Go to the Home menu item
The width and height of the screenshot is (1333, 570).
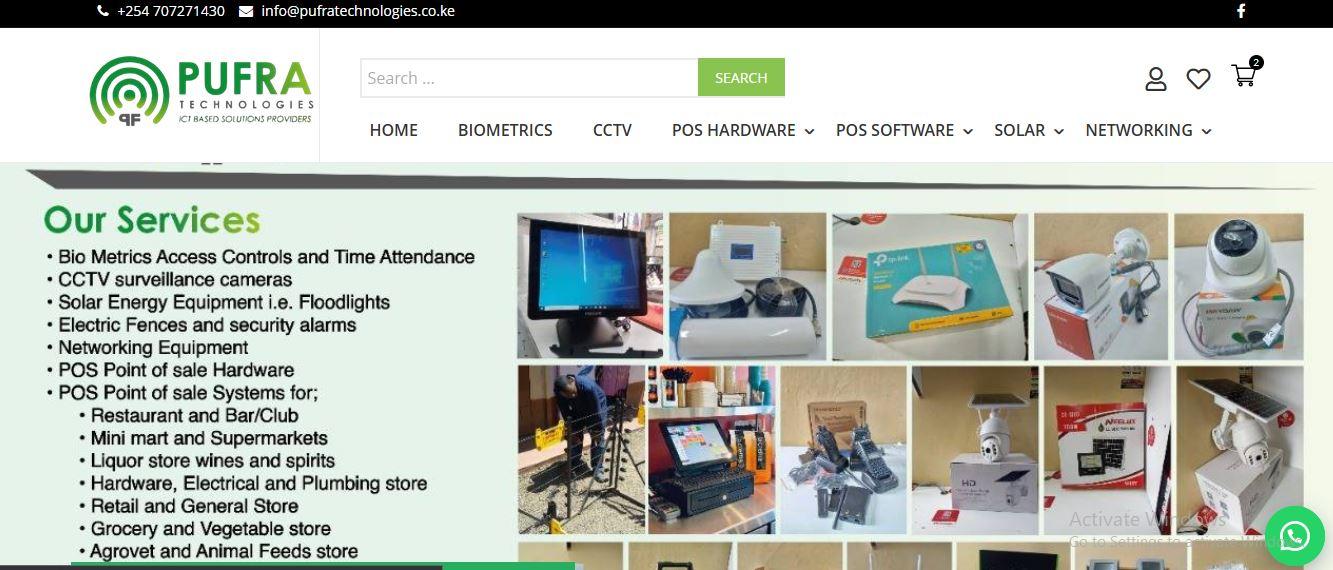pyautogui.click(x=394, y=131)
